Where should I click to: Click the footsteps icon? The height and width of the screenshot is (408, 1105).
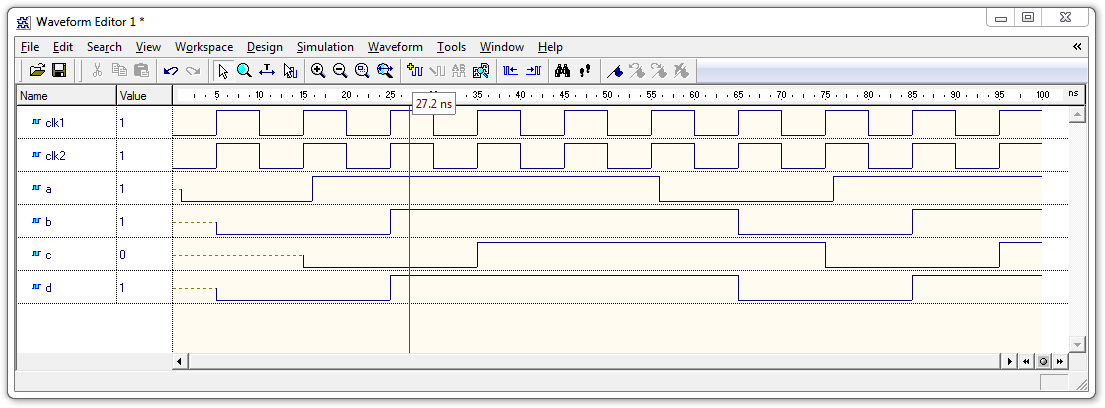coord(584,70)
